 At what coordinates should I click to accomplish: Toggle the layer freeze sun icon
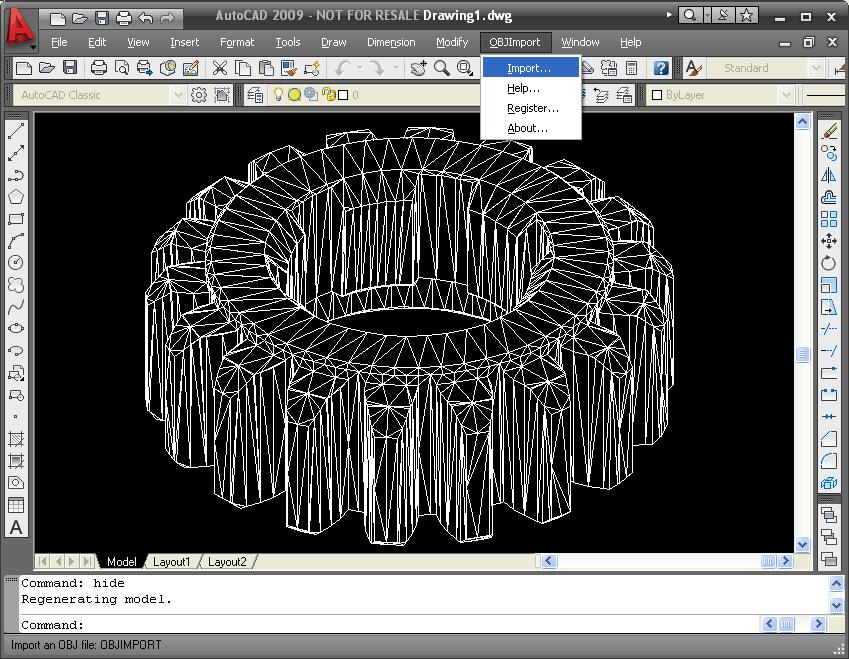point(295,95)
